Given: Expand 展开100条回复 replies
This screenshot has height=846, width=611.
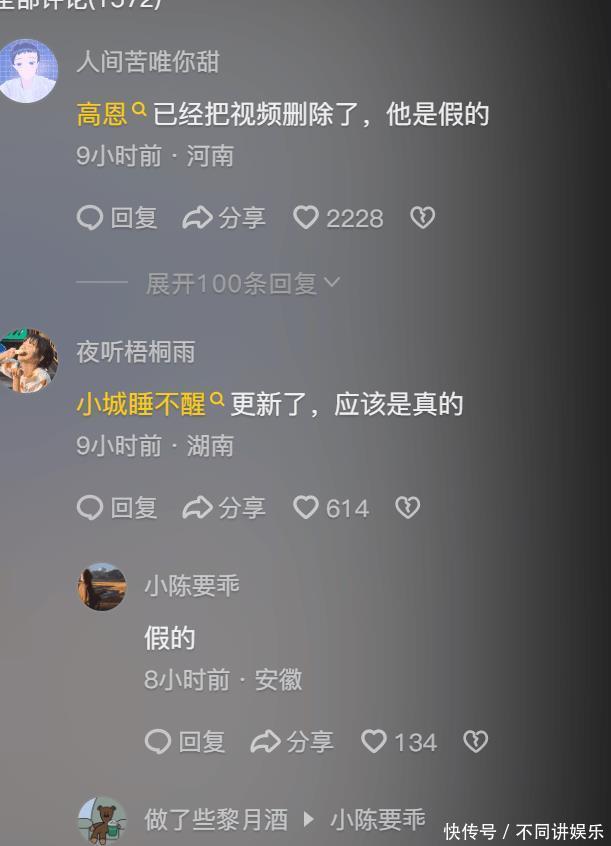Looking at the screenshot, I should point(243,283).
